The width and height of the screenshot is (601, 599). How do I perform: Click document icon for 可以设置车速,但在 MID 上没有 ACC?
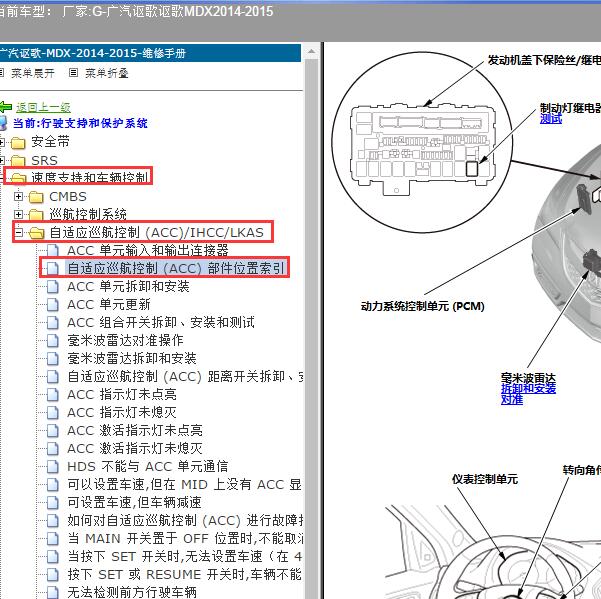tap(53, 484)
